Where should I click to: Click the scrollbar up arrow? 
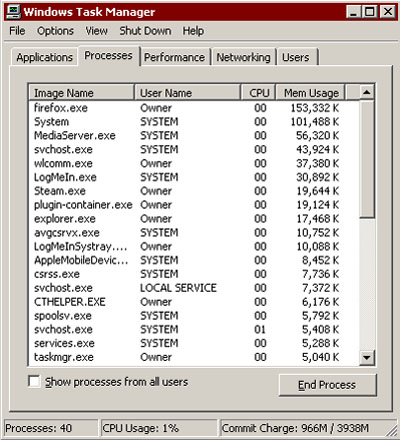[367, 92]
